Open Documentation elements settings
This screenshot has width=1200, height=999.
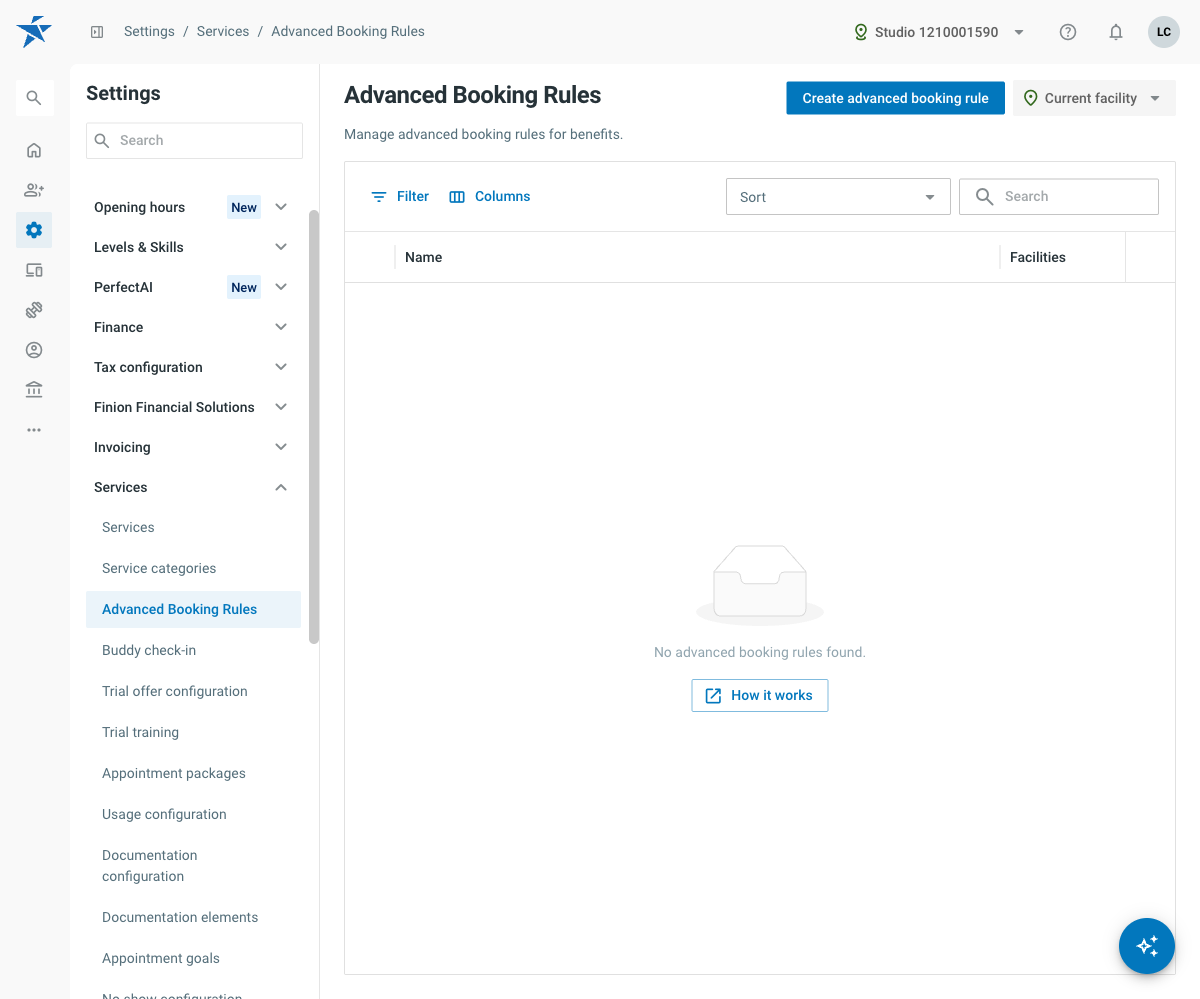[193, 917]
